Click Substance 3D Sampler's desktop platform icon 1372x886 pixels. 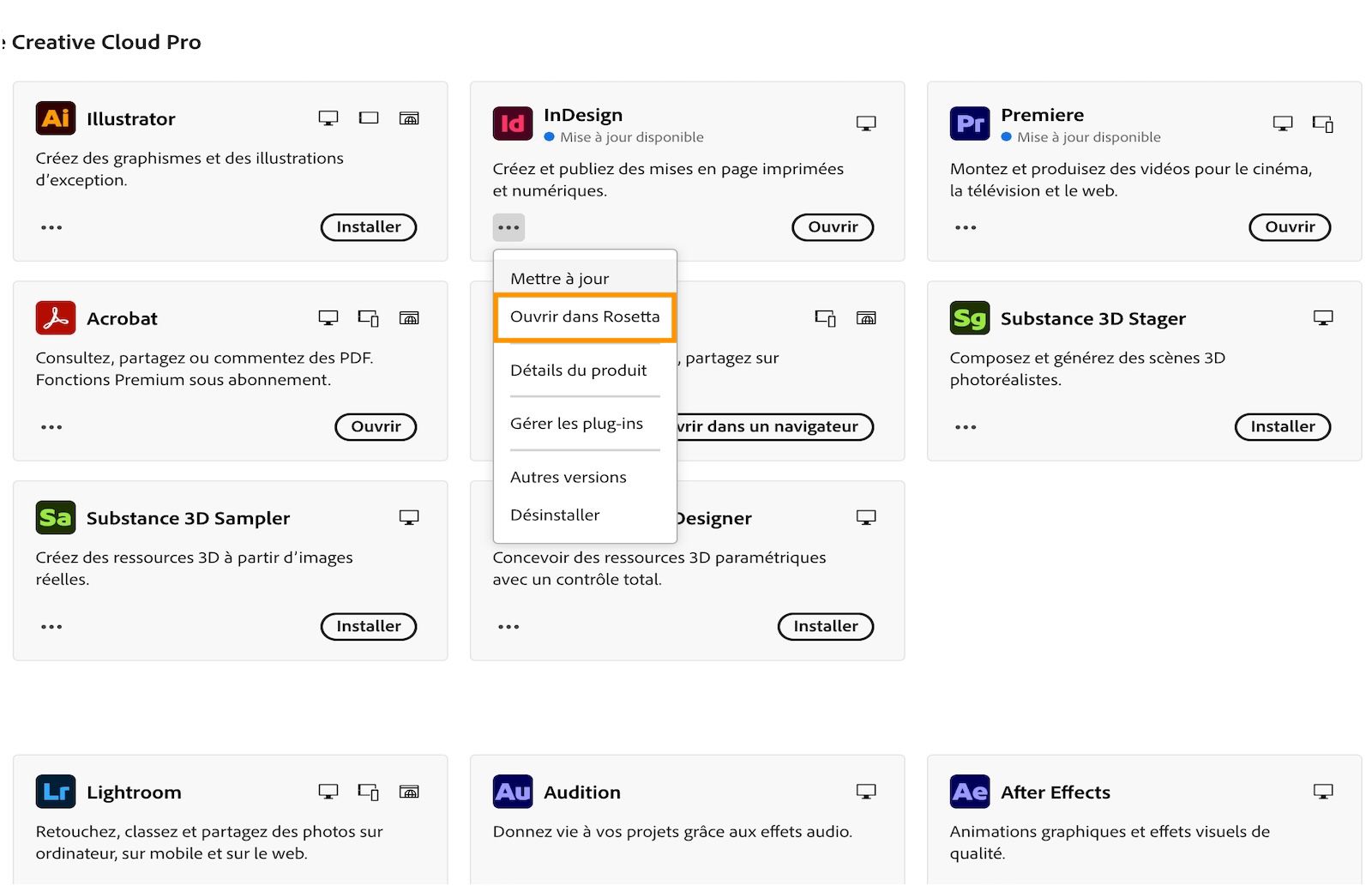(409, 517)
